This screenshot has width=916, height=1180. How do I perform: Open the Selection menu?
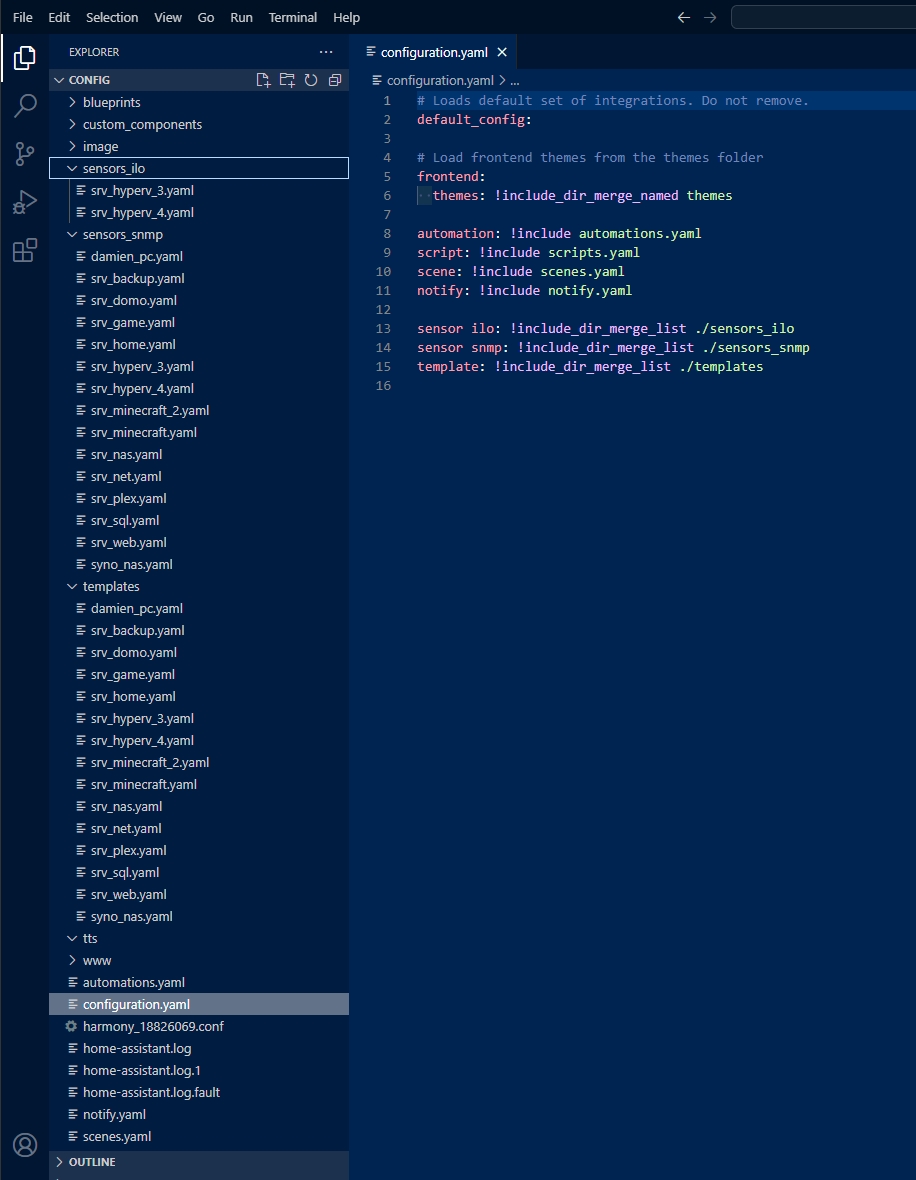pos(112,17)
